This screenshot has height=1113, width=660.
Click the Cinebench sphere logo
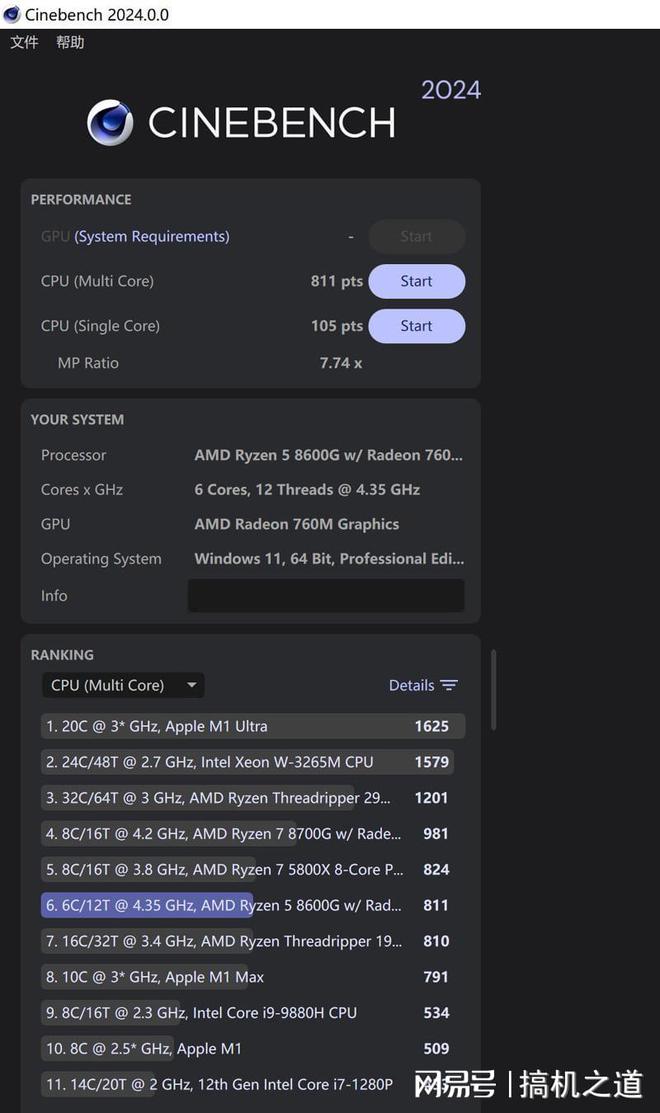coord(110,122)
